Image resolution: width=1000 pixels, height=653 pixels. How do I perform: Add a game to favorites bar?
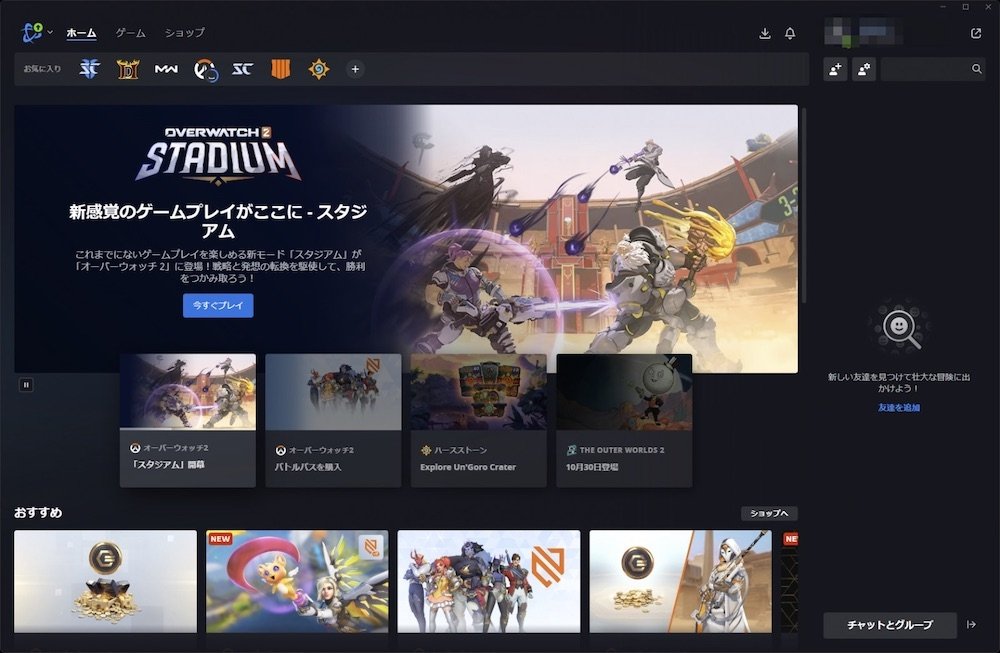pos(355,69)
